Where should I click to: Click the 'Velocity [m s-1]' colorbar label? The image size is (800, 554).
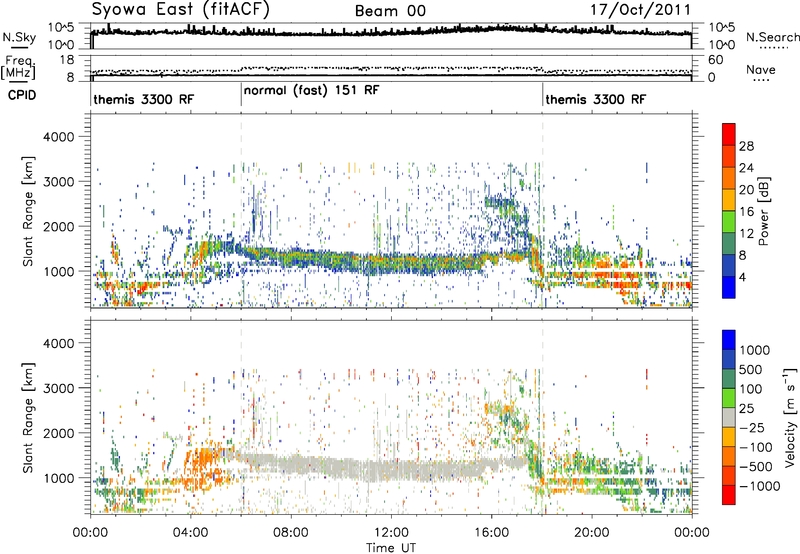point(790,417)
